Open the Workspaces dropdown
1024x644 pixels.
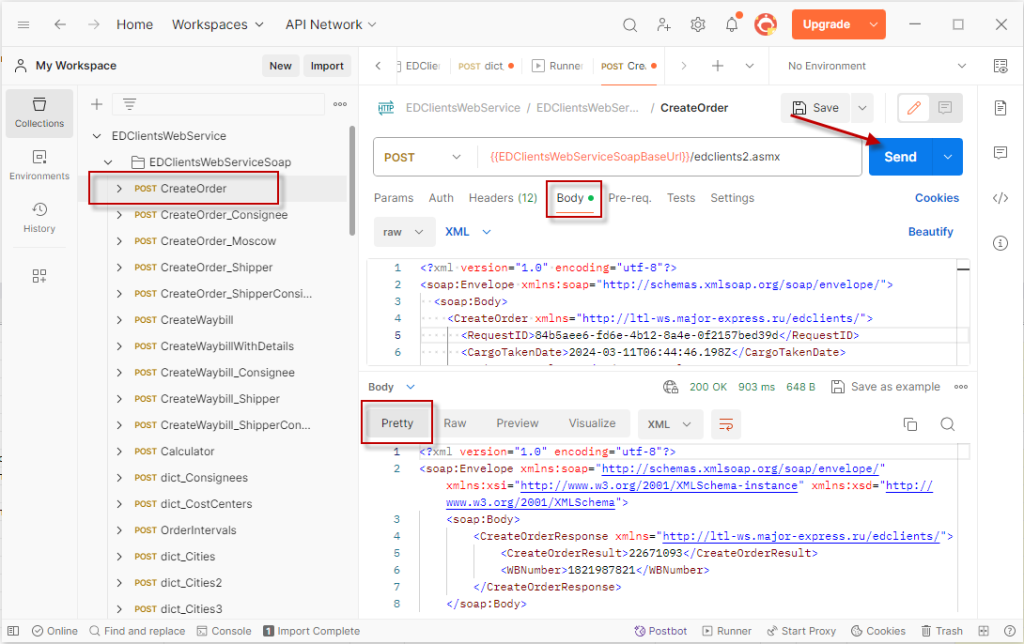(217, 25)
